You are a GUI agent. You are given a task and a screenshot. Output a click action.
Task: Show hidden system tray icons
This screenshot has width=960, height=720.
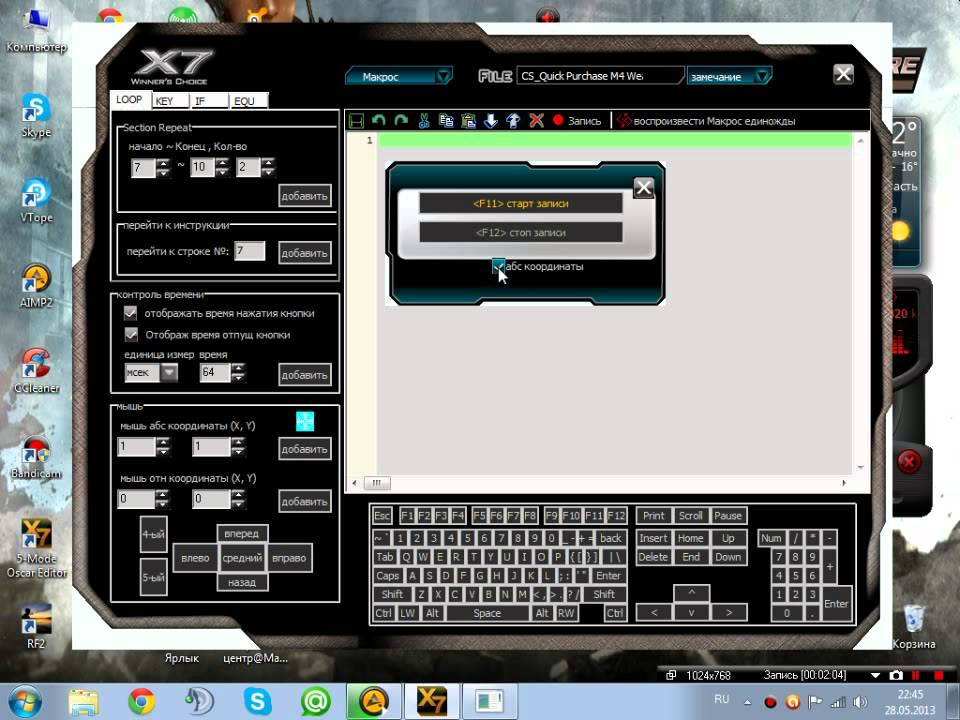click(x=748, y=702)
